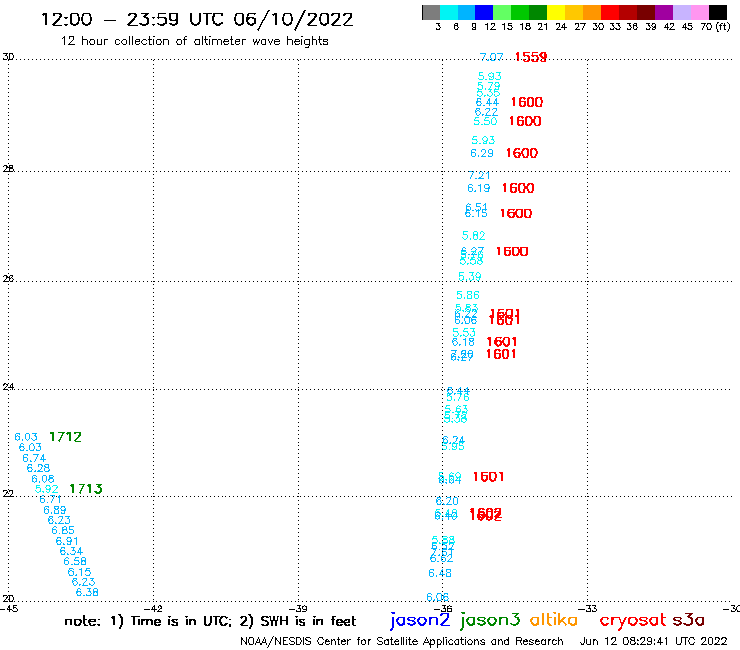Click the red timestamp 1559

coord(530,57)
